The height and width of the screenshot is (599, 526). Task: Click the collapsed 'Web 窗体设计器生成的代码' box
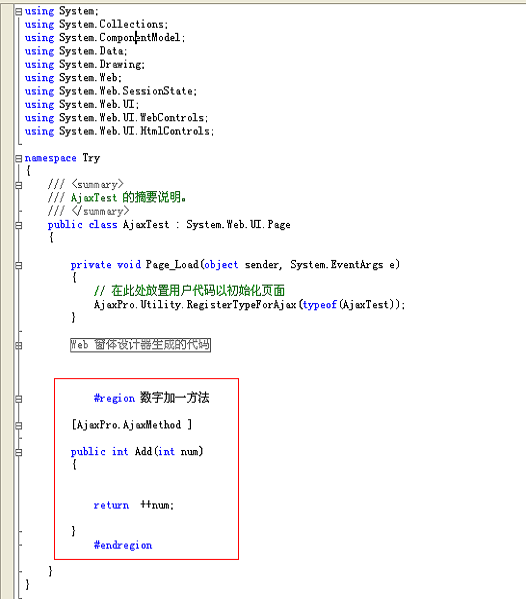tap(140, 345)
